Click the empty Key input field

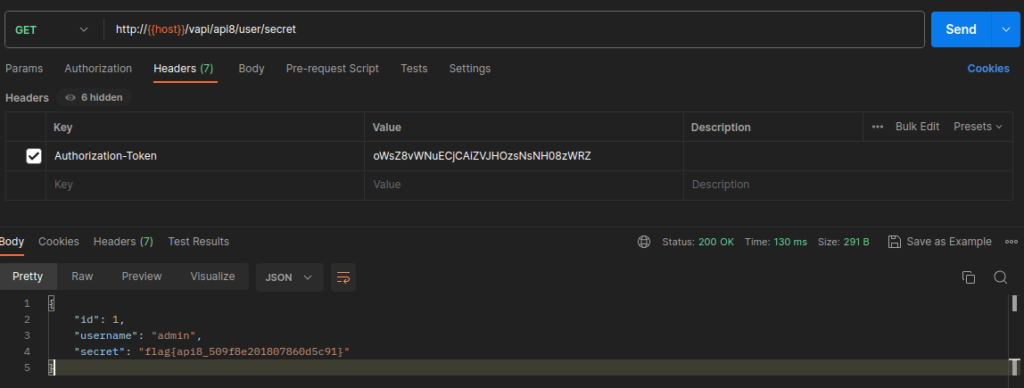click(x=205, y=185)
